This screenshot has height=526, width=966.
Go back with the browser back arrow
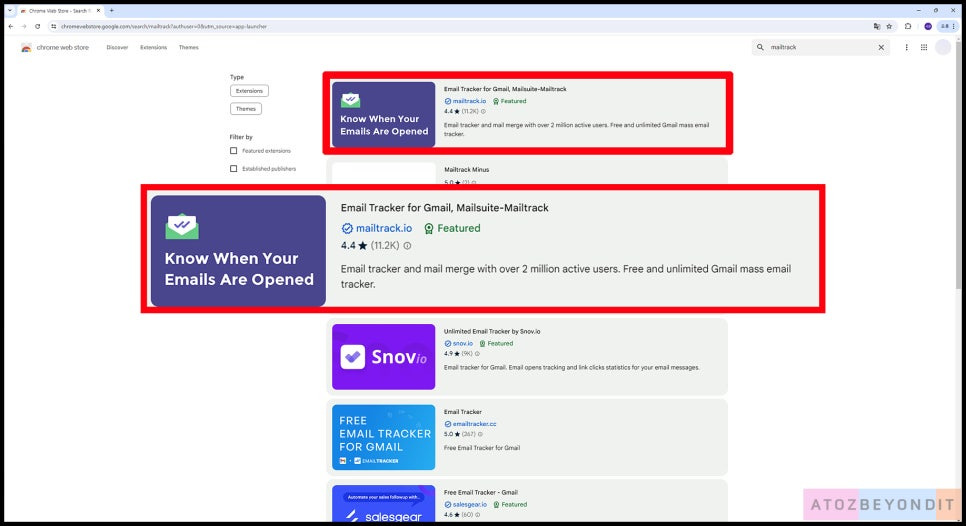tap(10, 26)
